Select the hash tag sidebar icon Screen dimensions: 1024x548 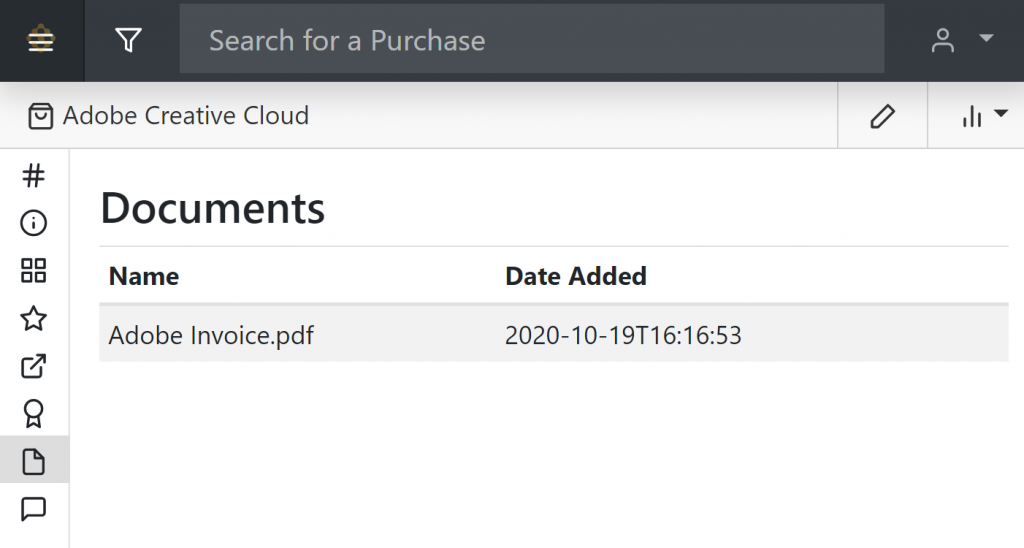(x=33, y=175)
